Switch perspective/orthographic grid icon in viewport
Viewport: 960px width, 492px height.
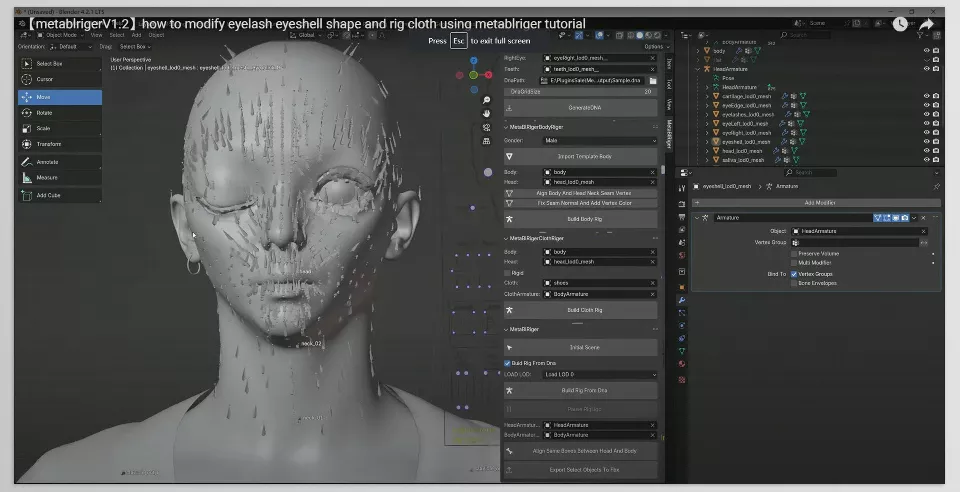click(486, 141)
